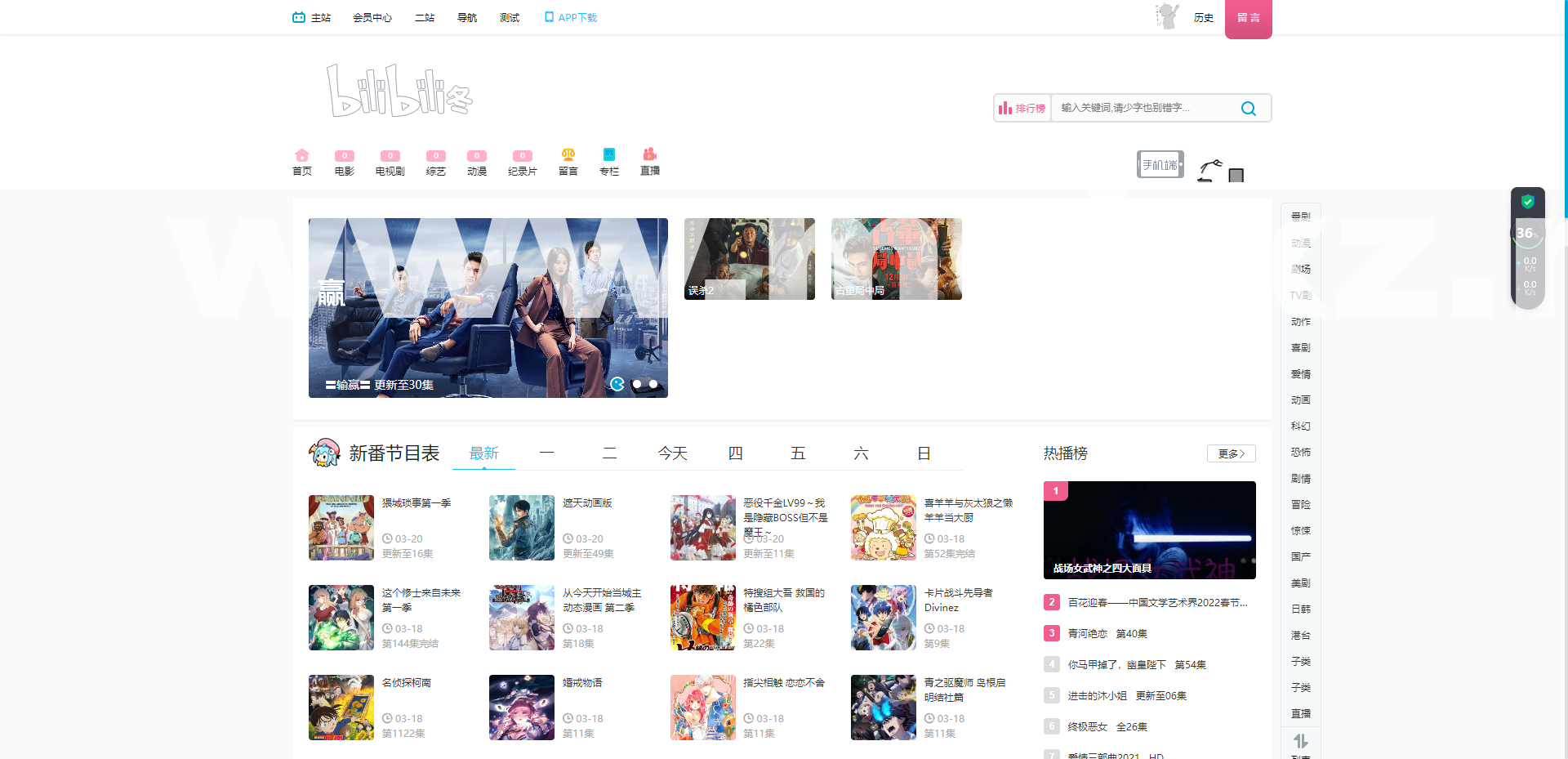Click the 36% memory usage indicator
The image size is (1568, 759).
(1527, 233)
